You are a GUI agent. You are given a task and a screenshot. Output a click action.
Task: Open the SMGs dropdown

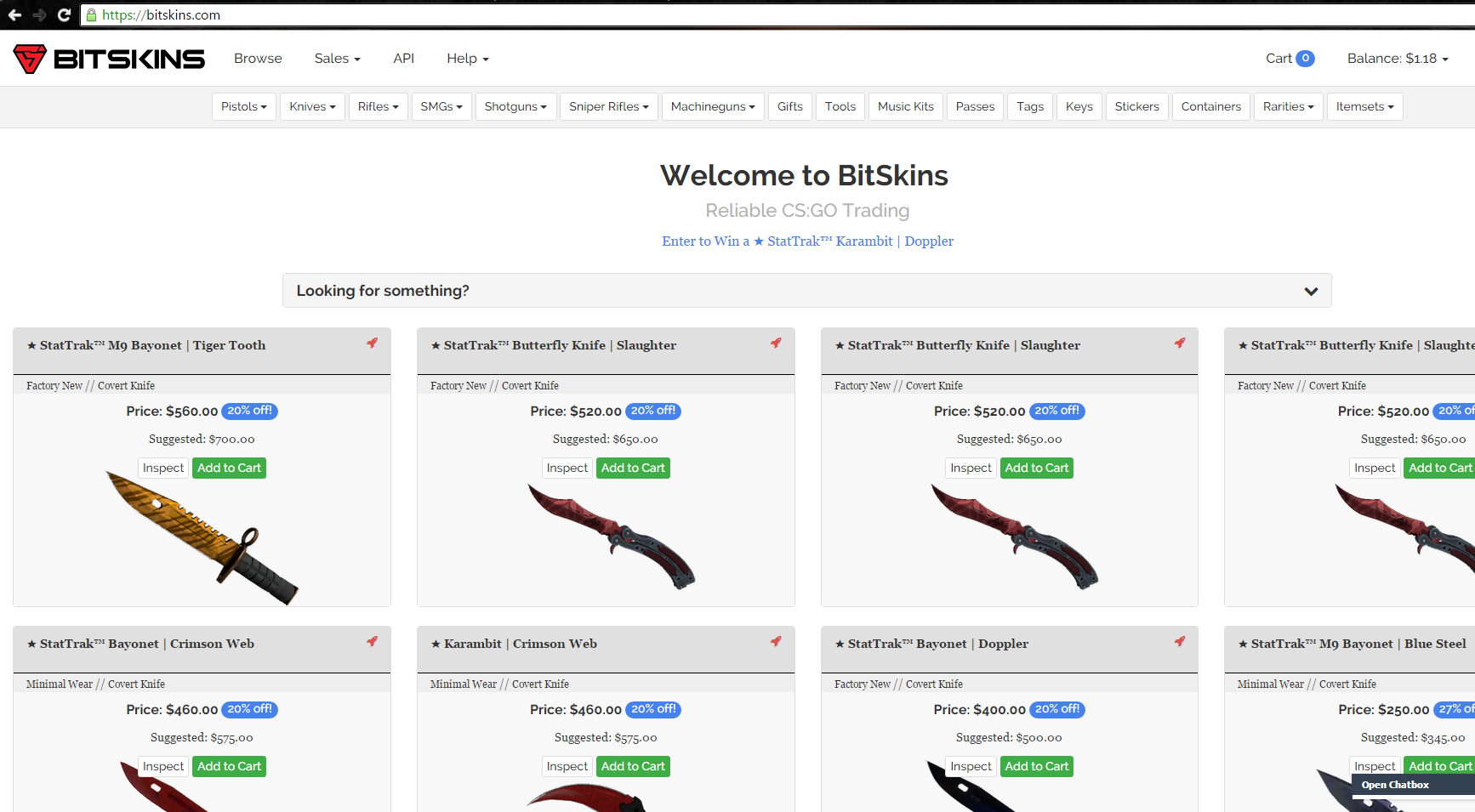(x=441, y=106)
